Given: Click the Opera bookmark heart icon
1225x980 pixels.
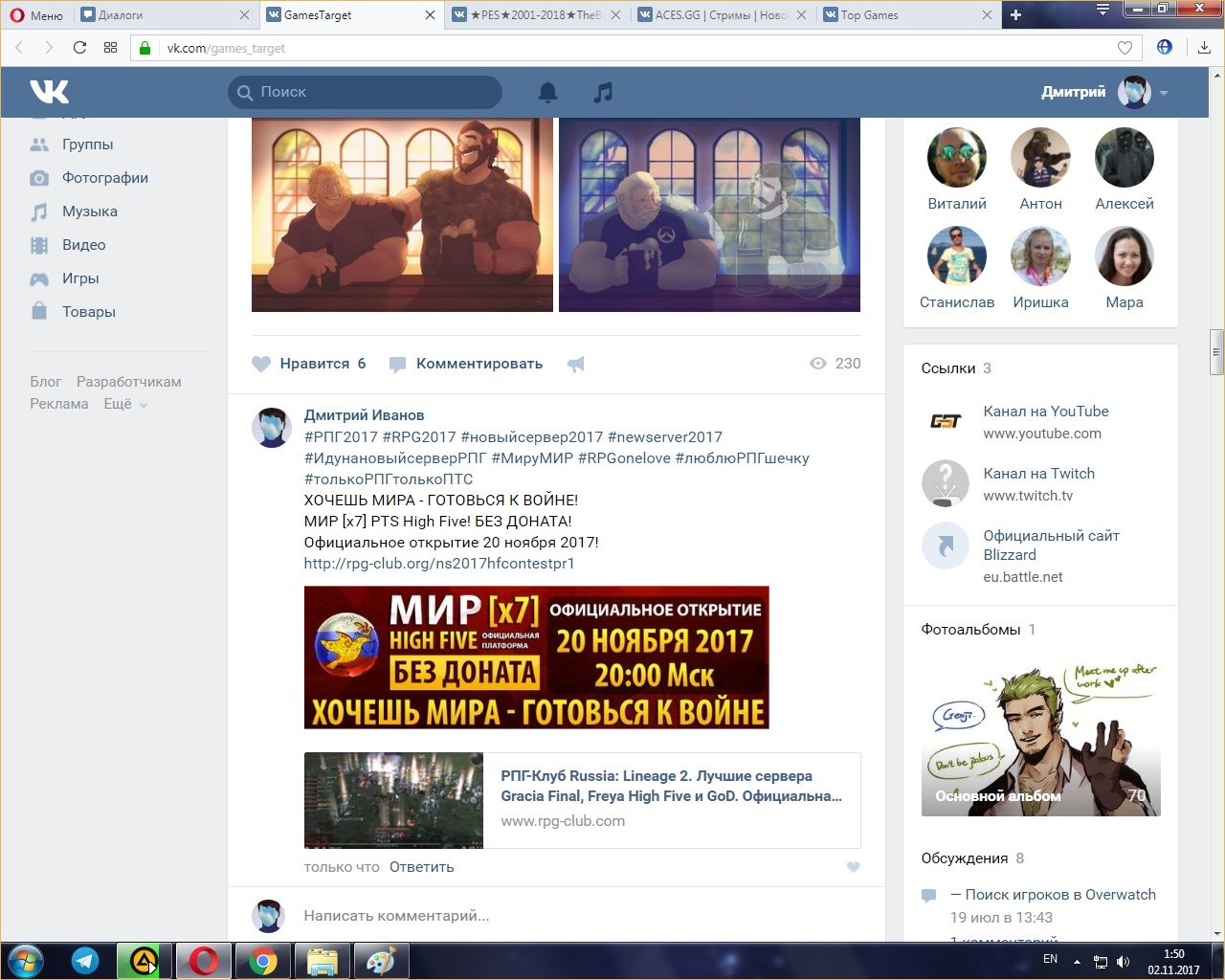Looking at the screenshot, I should pos(1125,48).
